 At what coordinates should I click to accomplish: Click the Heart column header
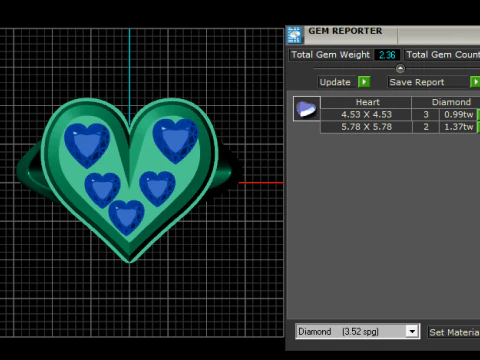(x=366, y=102)
